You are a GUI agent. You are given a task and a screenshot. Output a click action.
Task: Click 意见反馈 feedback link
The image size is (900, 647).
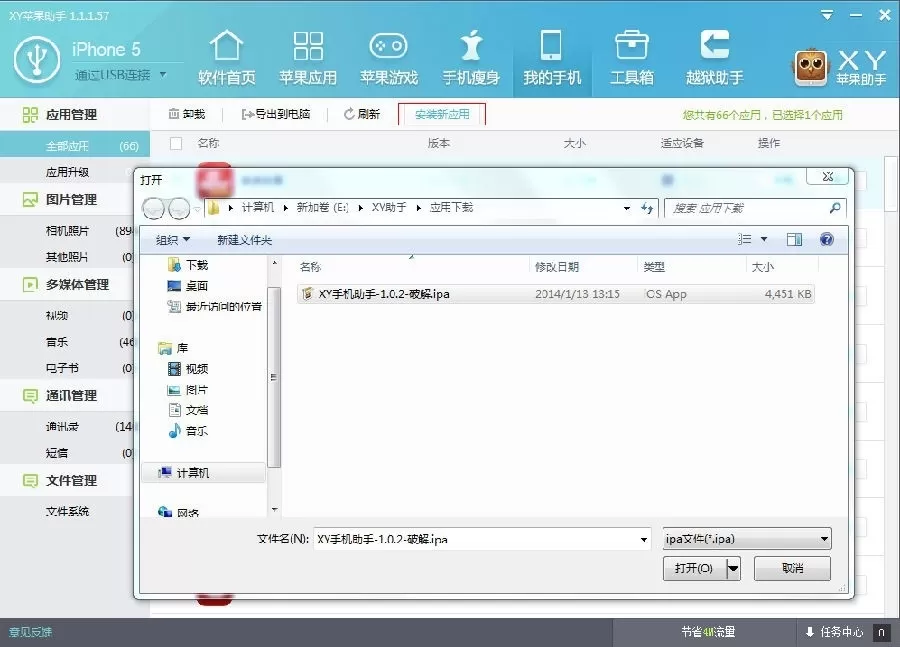[x=30, y=632]
